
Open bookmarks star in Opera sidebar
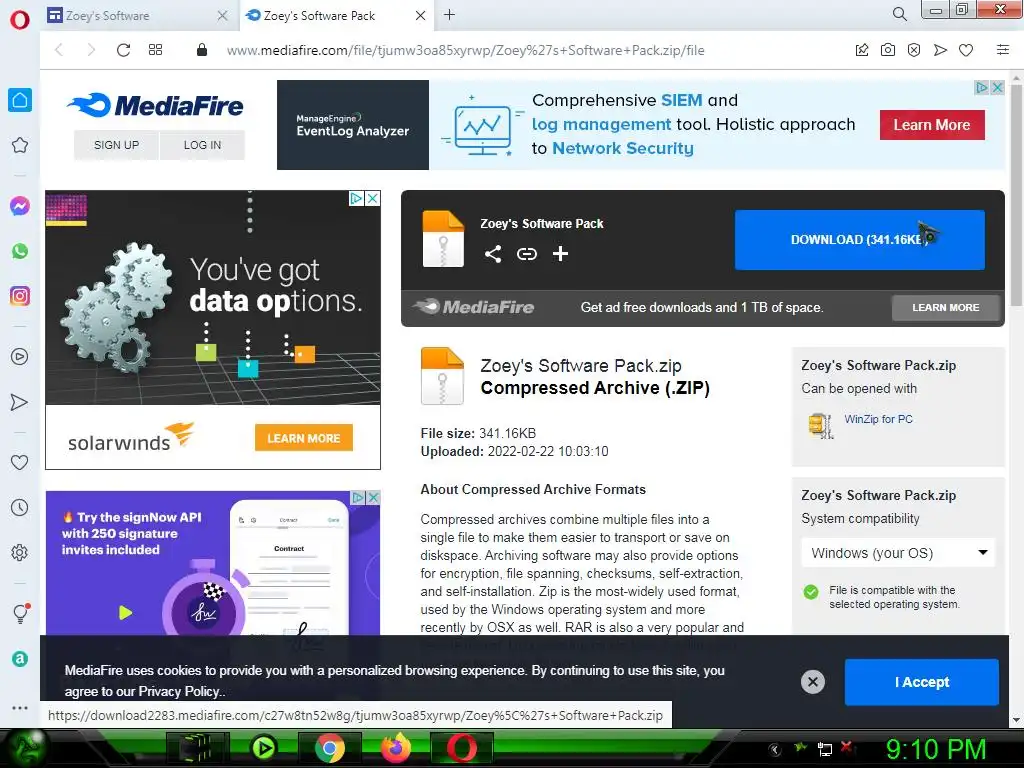pos(20,145)
